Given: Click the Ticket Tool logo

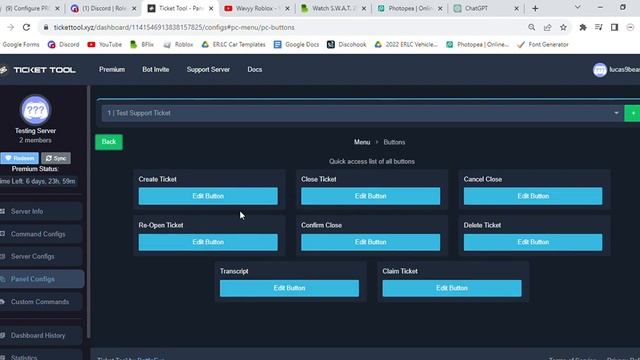Looking at the screenshot, I should coord(38,70).
